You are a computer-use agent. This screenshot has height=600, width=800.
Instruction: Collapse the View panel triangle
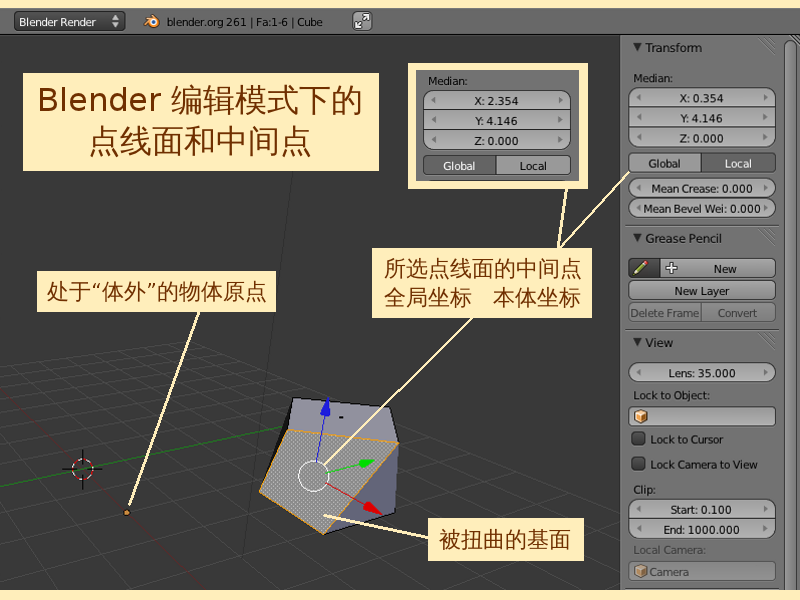click(637, 342)
